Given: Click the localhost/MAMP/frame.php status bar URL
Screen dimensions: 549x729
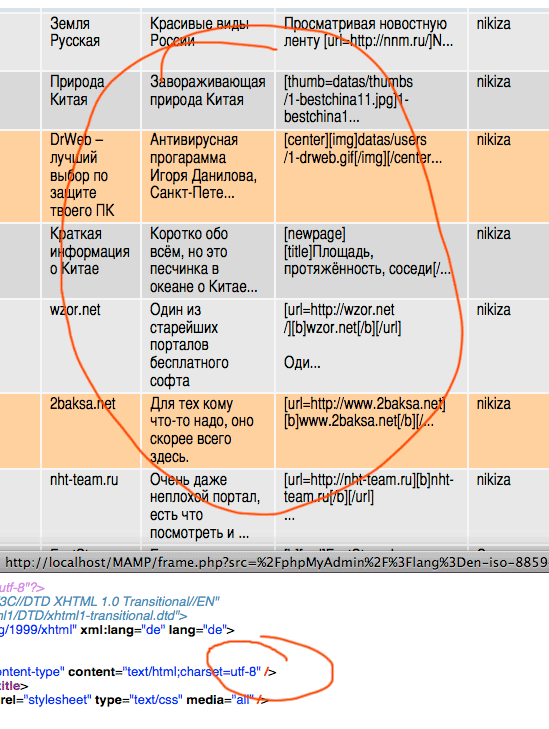Looking at the screenshot, I should pyautogui.click(x=277, y=563).
